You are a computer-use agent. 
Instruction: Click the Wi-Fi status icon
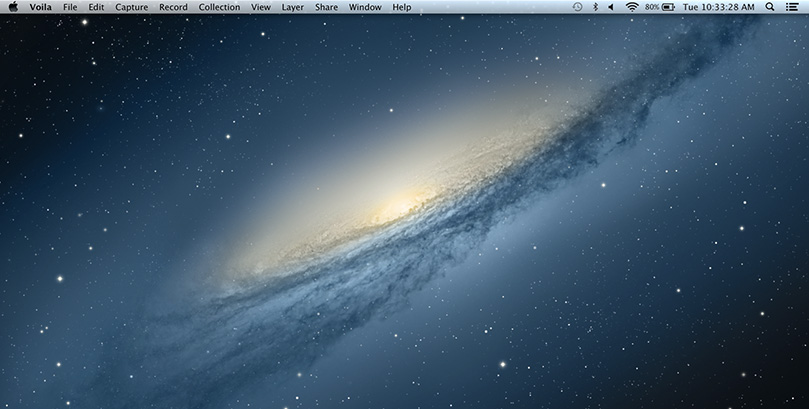coord(632,7)
